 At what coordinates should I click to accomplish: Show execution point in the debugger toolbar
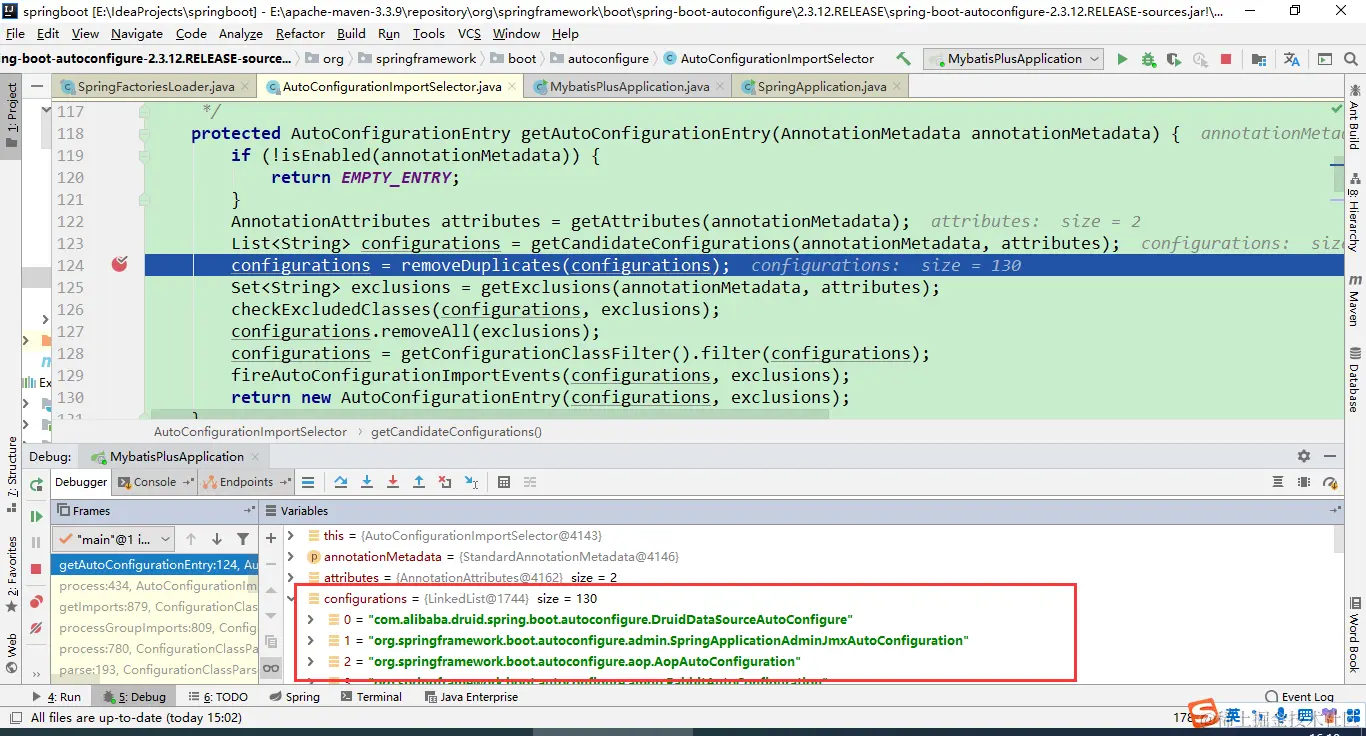pyautogui.click(x=308, y=482)
